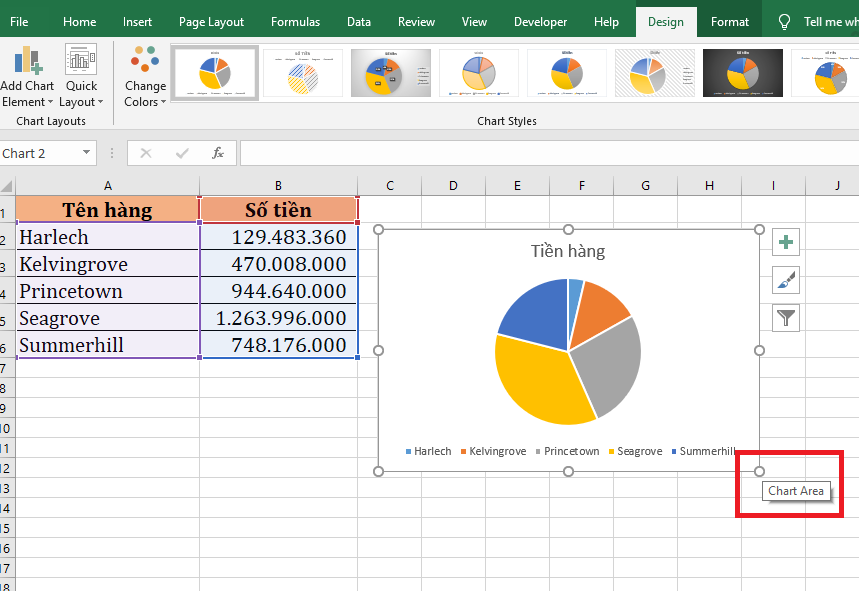Screen dimensions: 859x591
Task: Expand the Name Box dropdown arrow
Action: pyautogui.click(x=87, y=153)
